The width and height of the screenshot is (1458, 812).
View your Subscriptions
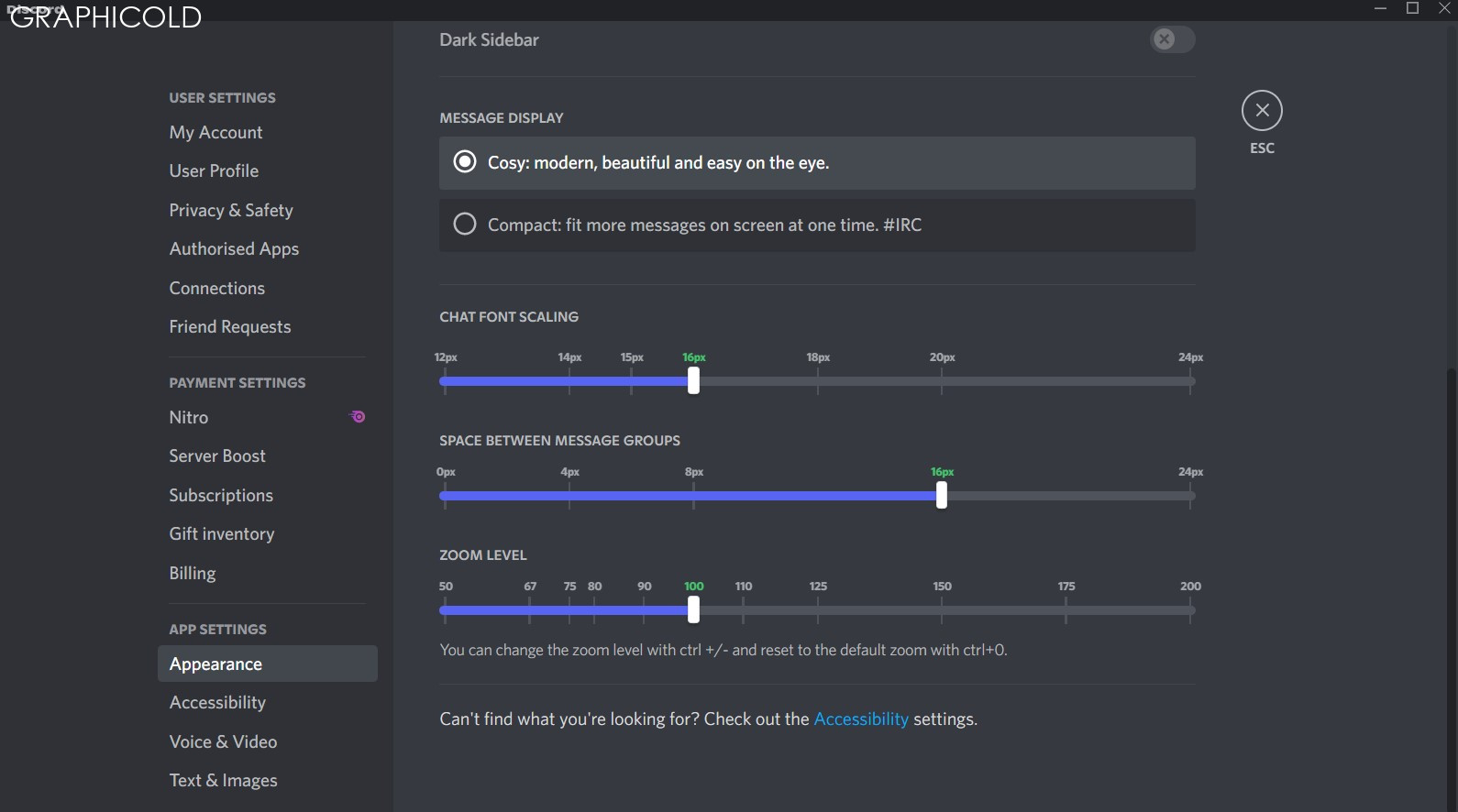[221, 495]
